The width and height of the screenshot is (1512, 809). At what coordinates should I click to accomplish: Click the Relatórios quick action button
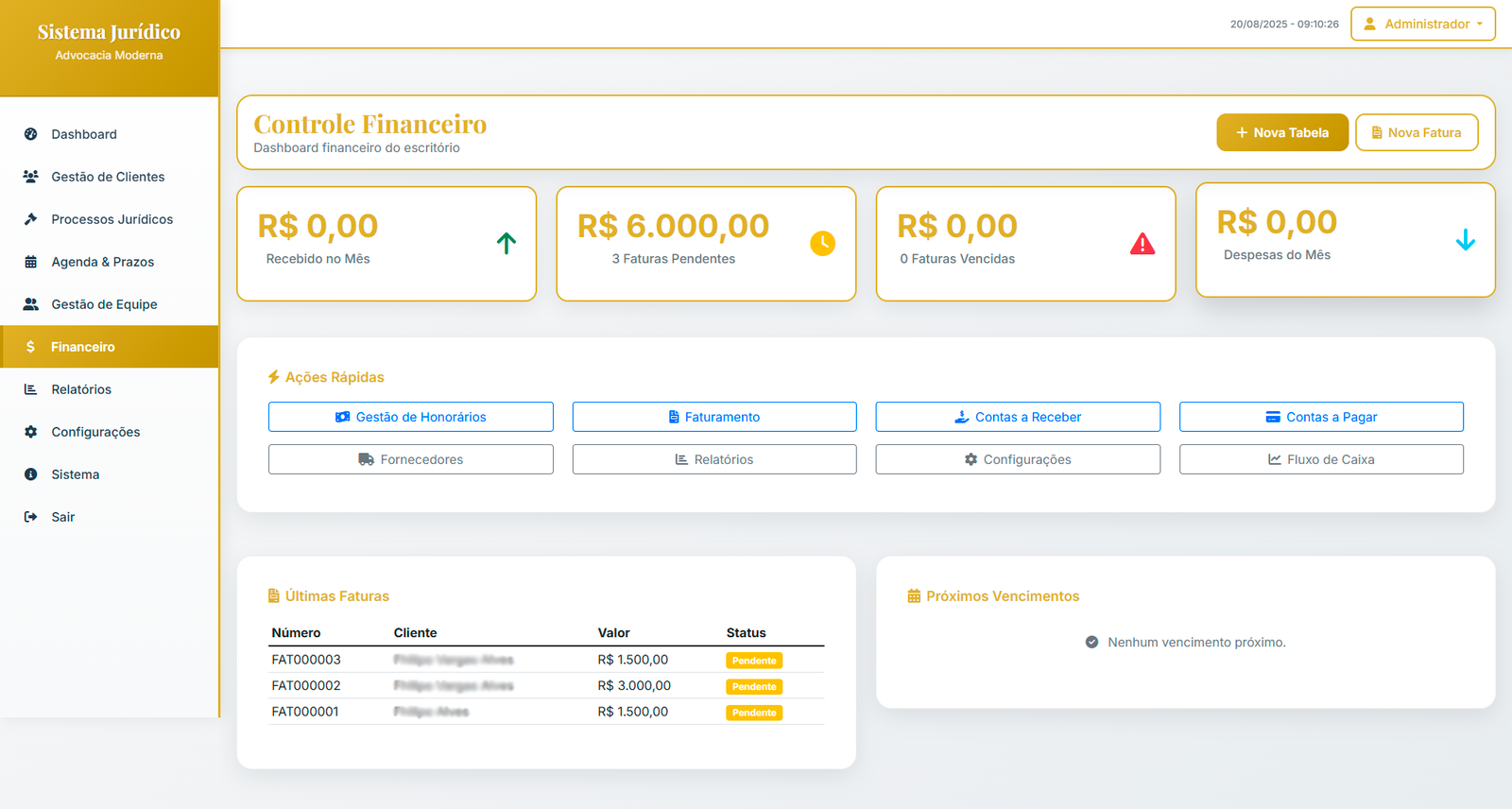(x=714, y=459)
